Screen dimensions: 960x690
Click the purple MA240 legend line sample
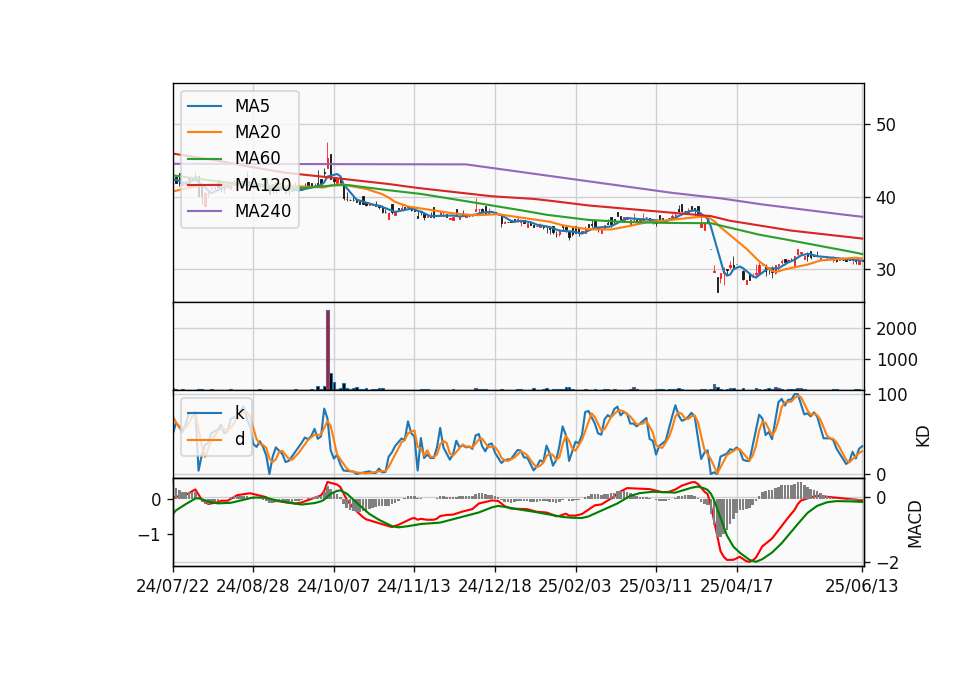click(x=204, y=212)
